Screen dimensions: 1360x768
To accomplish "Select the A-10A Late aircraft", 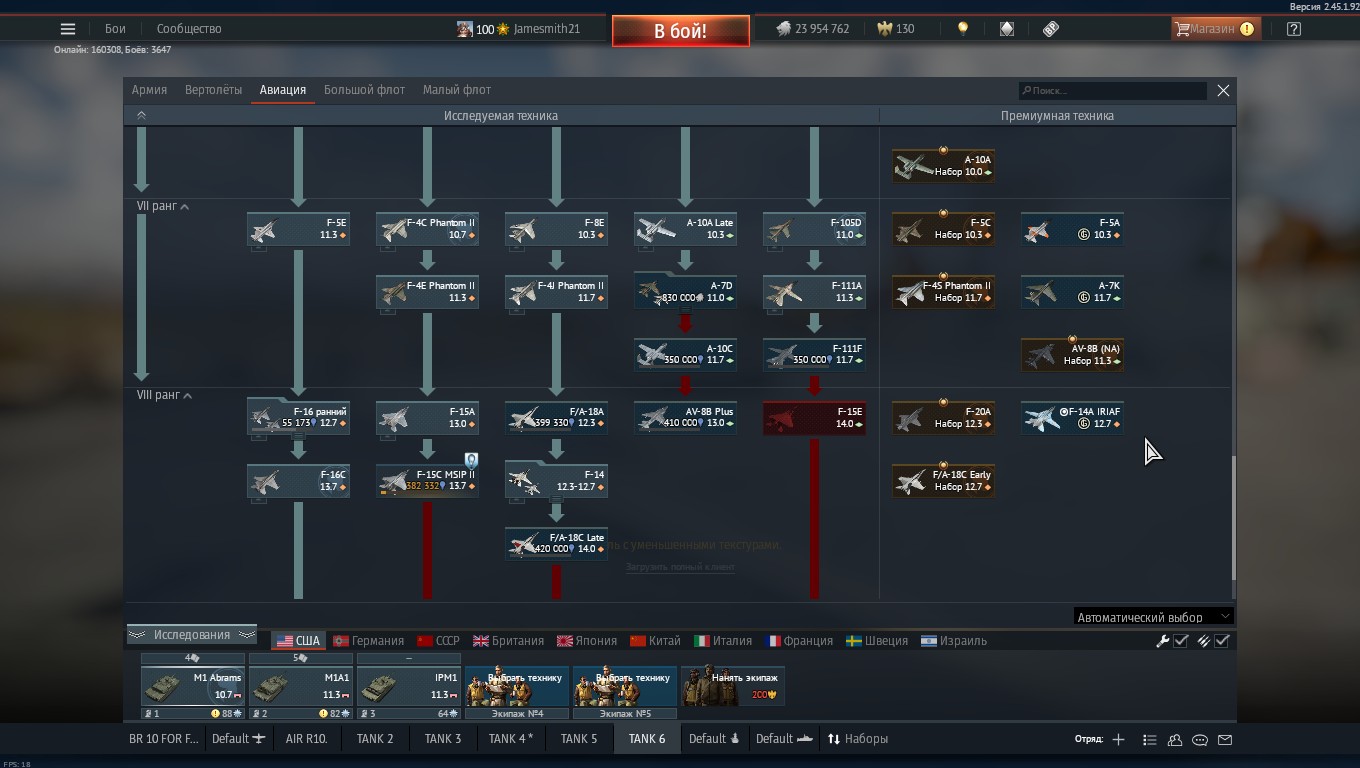I will pos(685,229).
